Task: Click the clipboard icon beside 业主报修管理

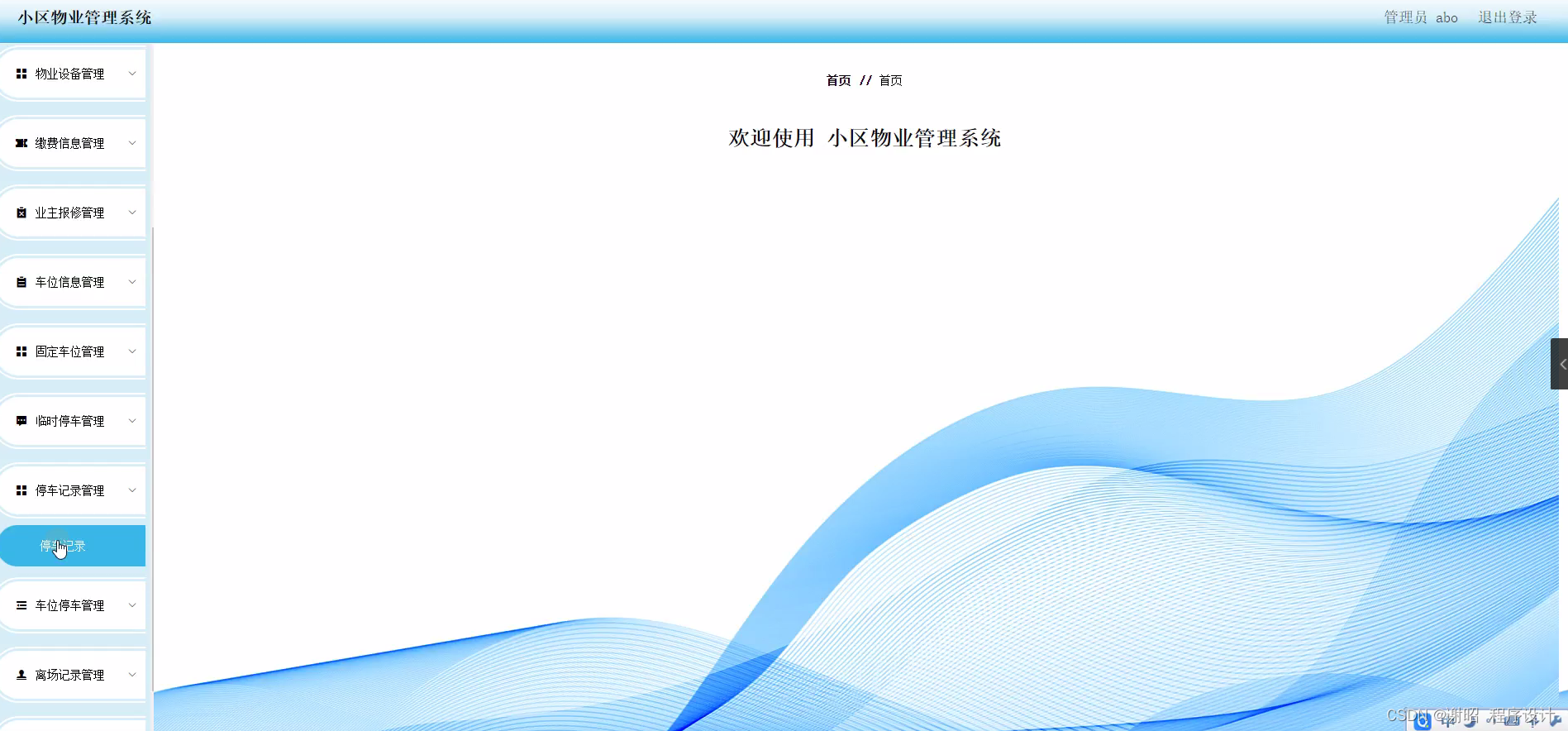Action: point(21,213)
